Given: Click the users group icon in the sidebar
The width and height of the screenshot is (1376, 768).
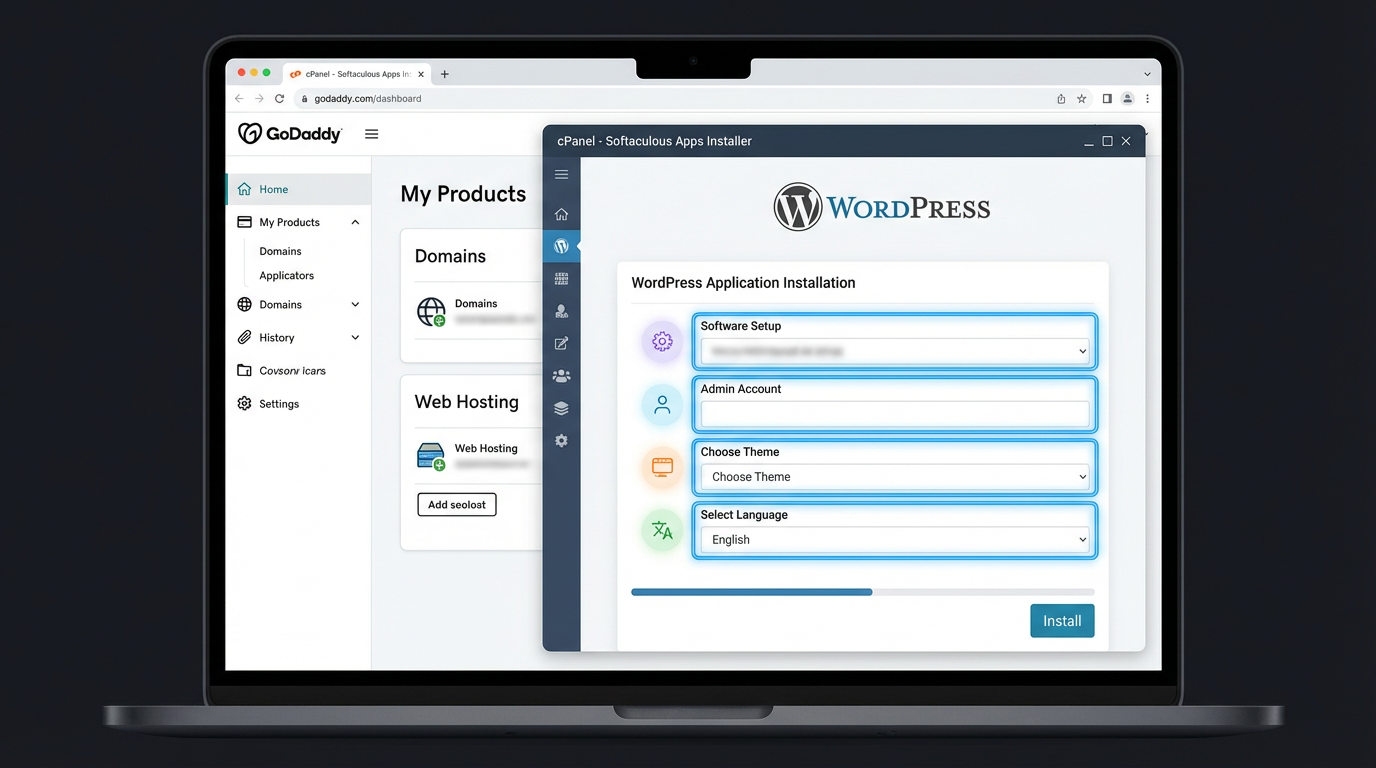Looking at the screenshot, I should (x=561, y=375).
